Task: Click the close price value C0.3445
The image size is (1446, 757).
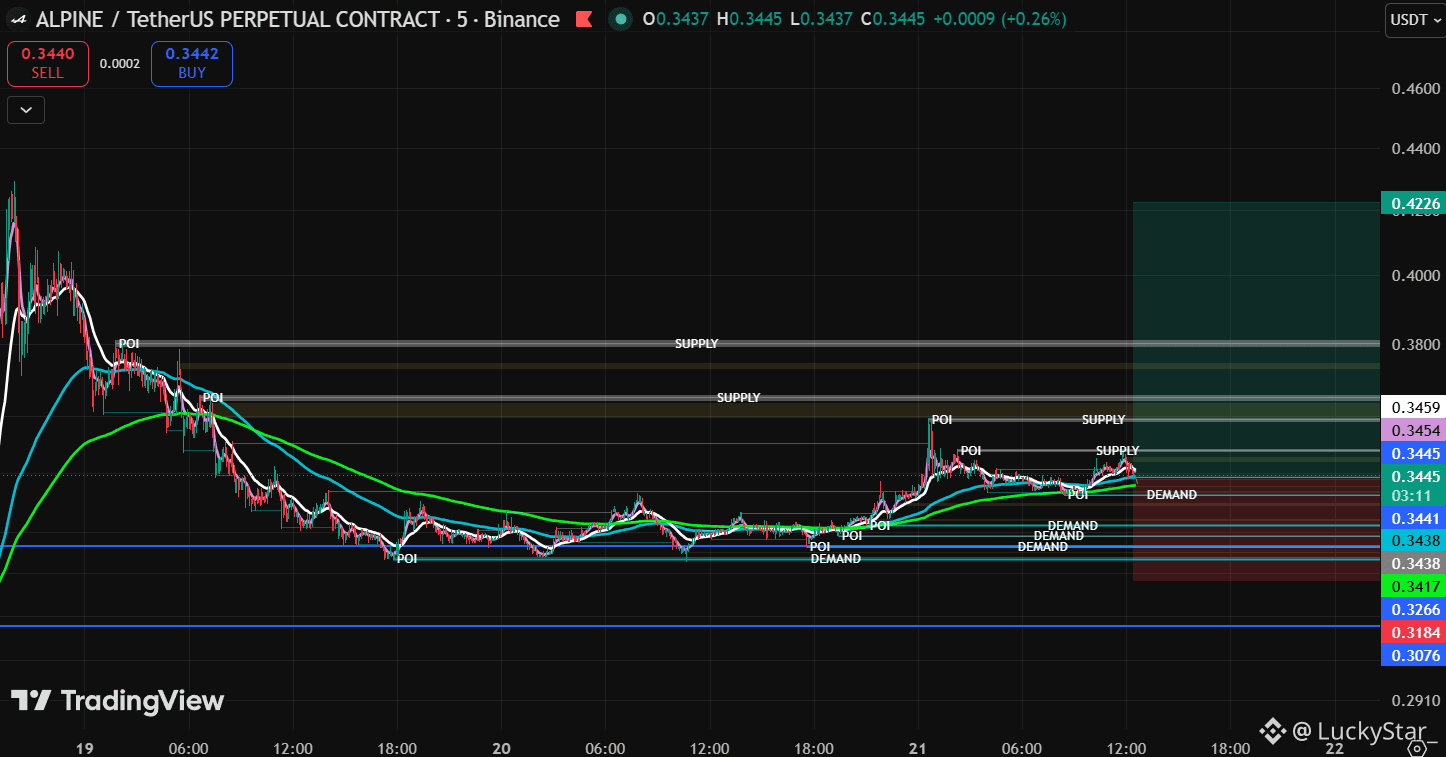Action: pyautogui.click(x=894, y=19)
